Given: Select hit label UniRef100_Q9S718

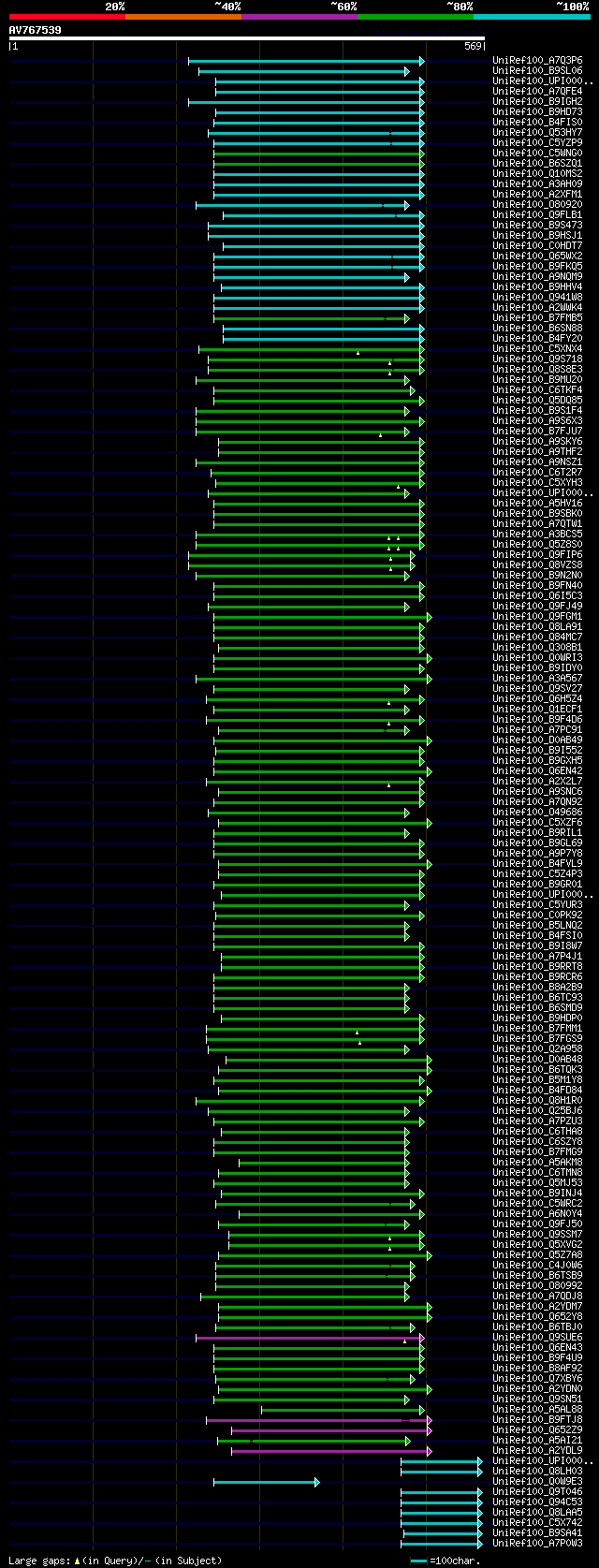Looking at the screenshot, I should pos(537,359).
